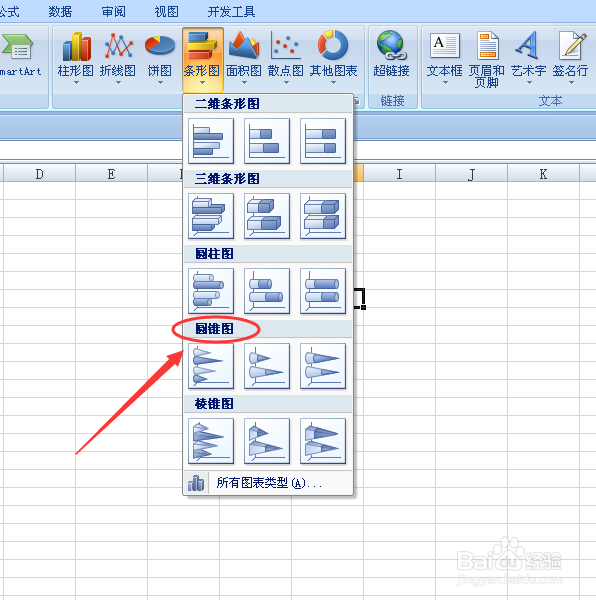Open the 散点图 scatter chart menu
Viewport: 596px width, 600px height.
(x=286, y=57)
